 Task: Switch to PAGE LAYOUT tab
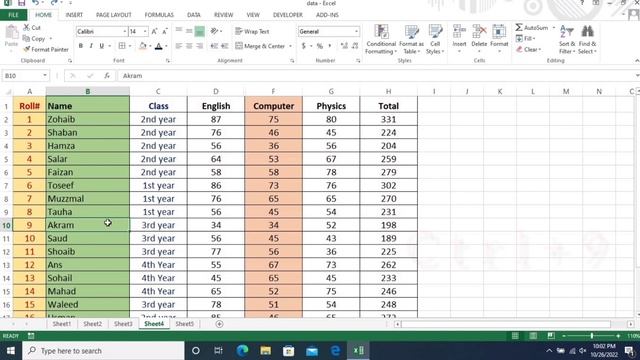[x=113, y=15]
